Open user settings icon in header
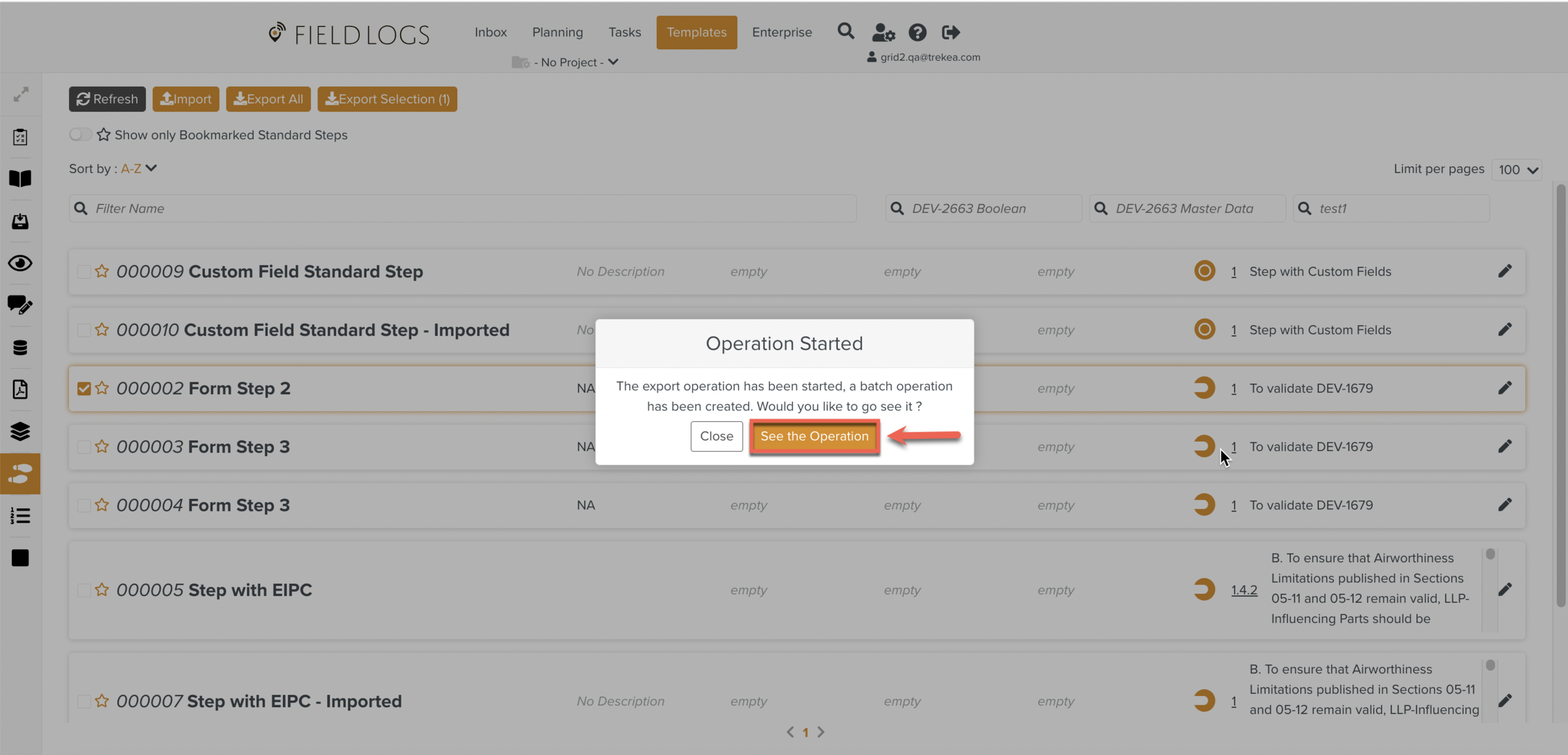Viewport: 1568px width, 755px height. coord(883,32)
